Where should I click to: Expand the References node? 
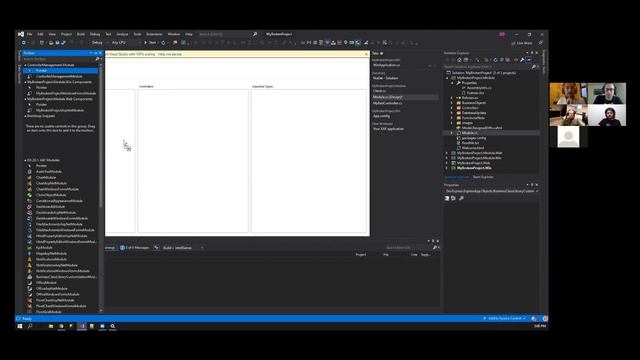point(452,98)
